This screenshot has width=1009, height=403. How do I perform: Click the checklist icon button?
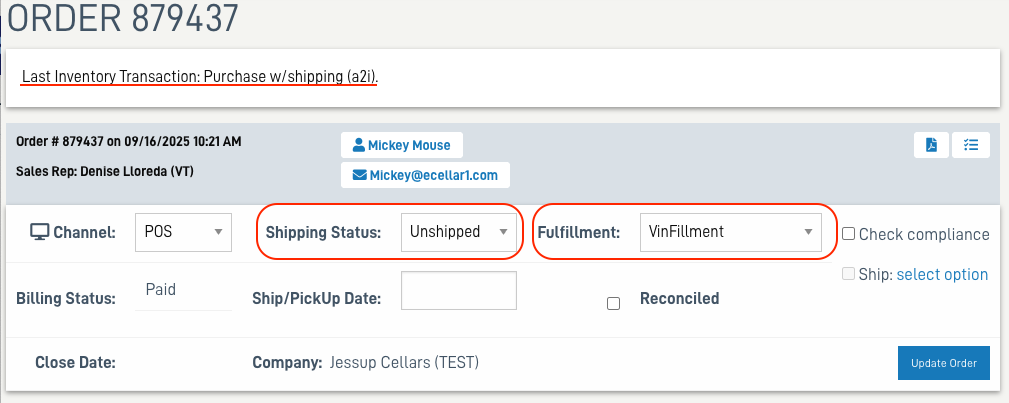pos(970,145)
